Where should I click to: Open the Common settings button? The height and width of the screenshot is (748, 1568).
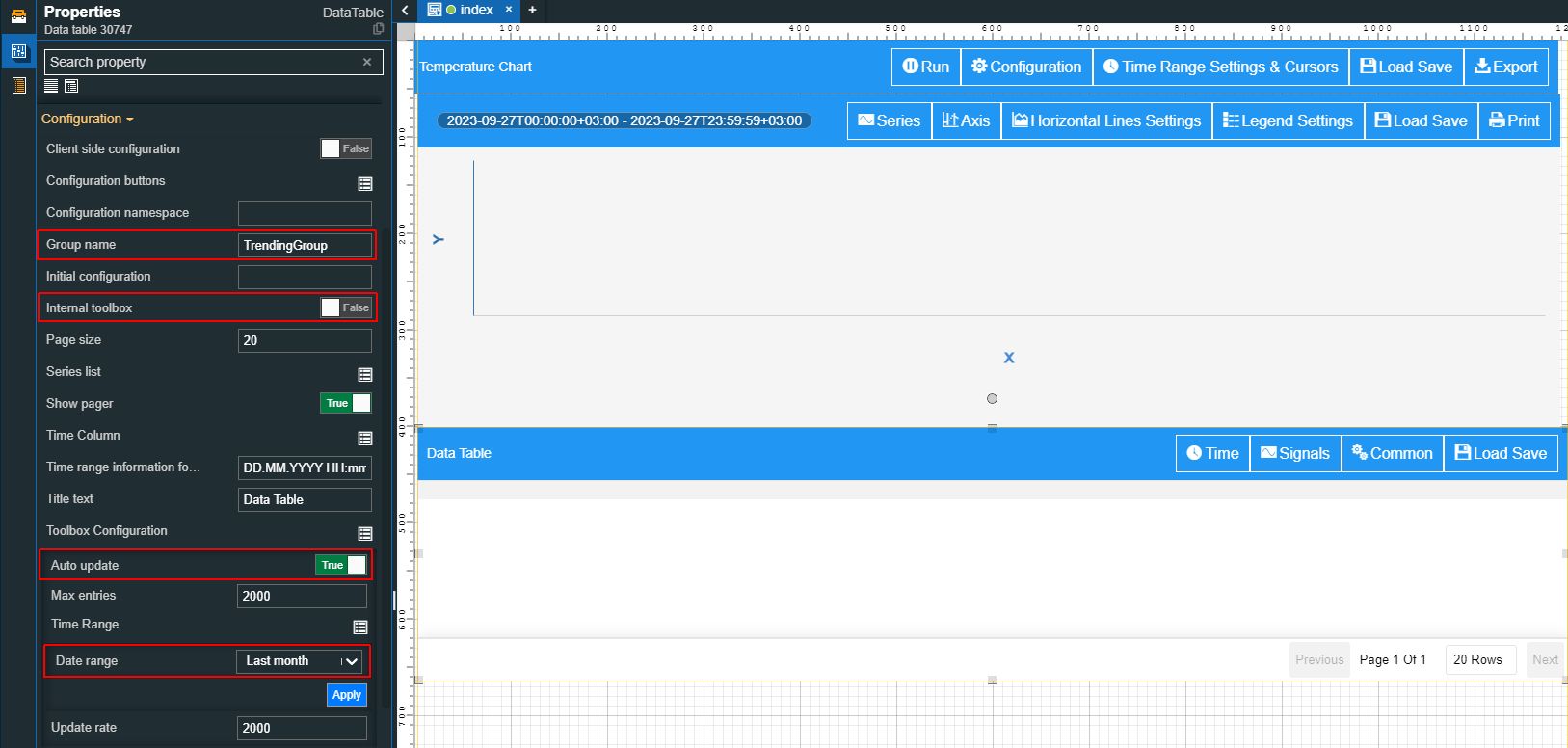click(x=1392, y=453)
